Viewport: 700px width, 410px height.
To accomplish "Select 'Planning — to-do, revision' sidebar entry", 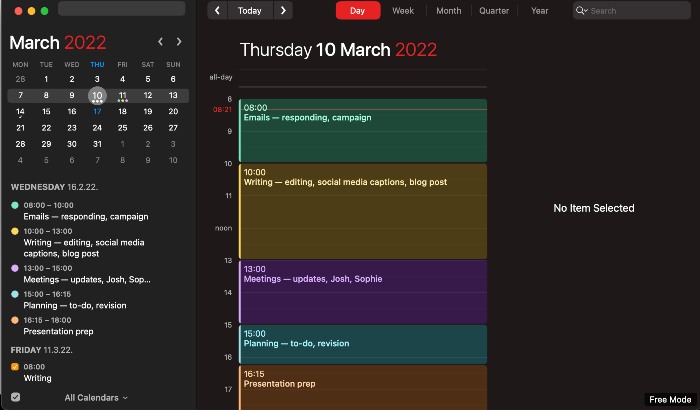I will [x=75, y=305].
